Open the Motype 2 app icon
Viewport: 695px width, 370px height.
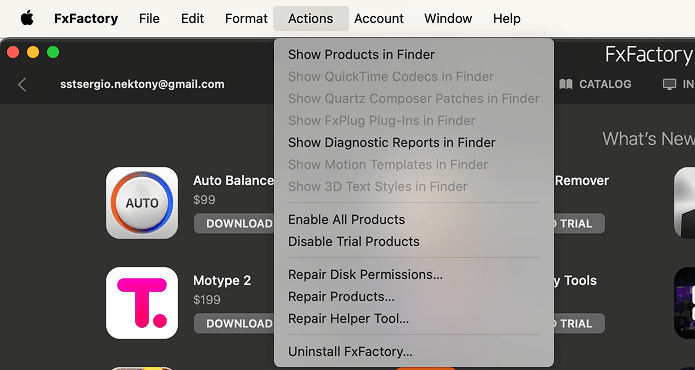tap(142, 303)
